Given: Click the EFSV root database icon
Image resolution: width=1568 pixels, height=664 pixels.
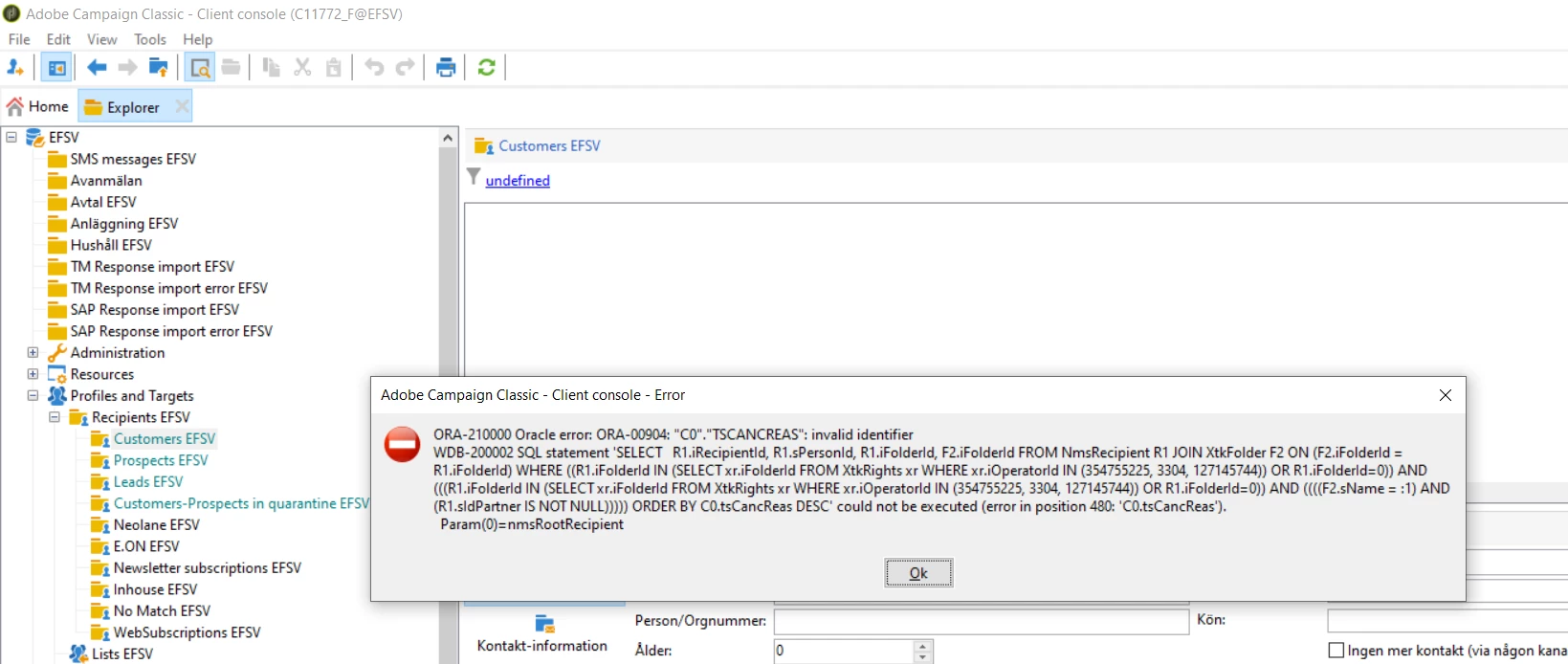Looking at the screenshot, I should [35, 138].
